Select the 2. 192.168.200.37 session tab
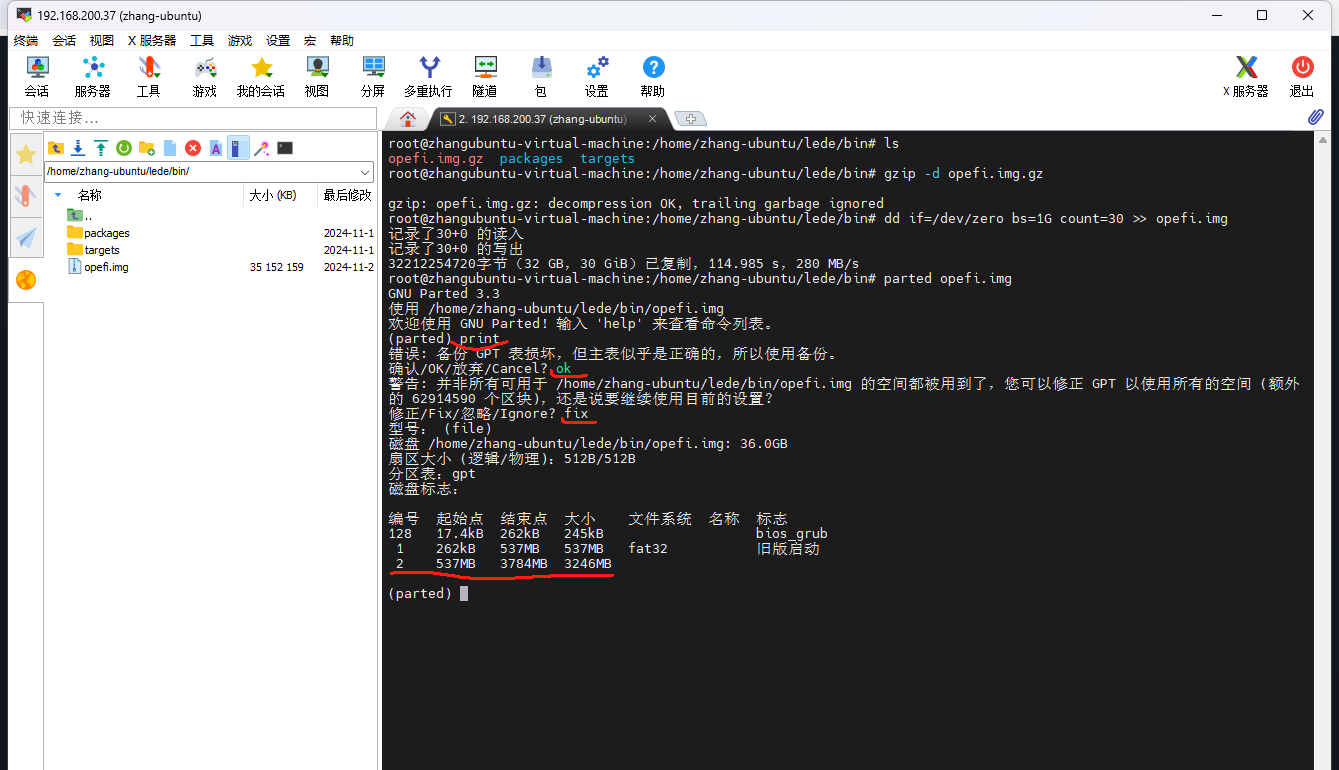The height and width of the screenshot is (770, 1339). (542, 119)
